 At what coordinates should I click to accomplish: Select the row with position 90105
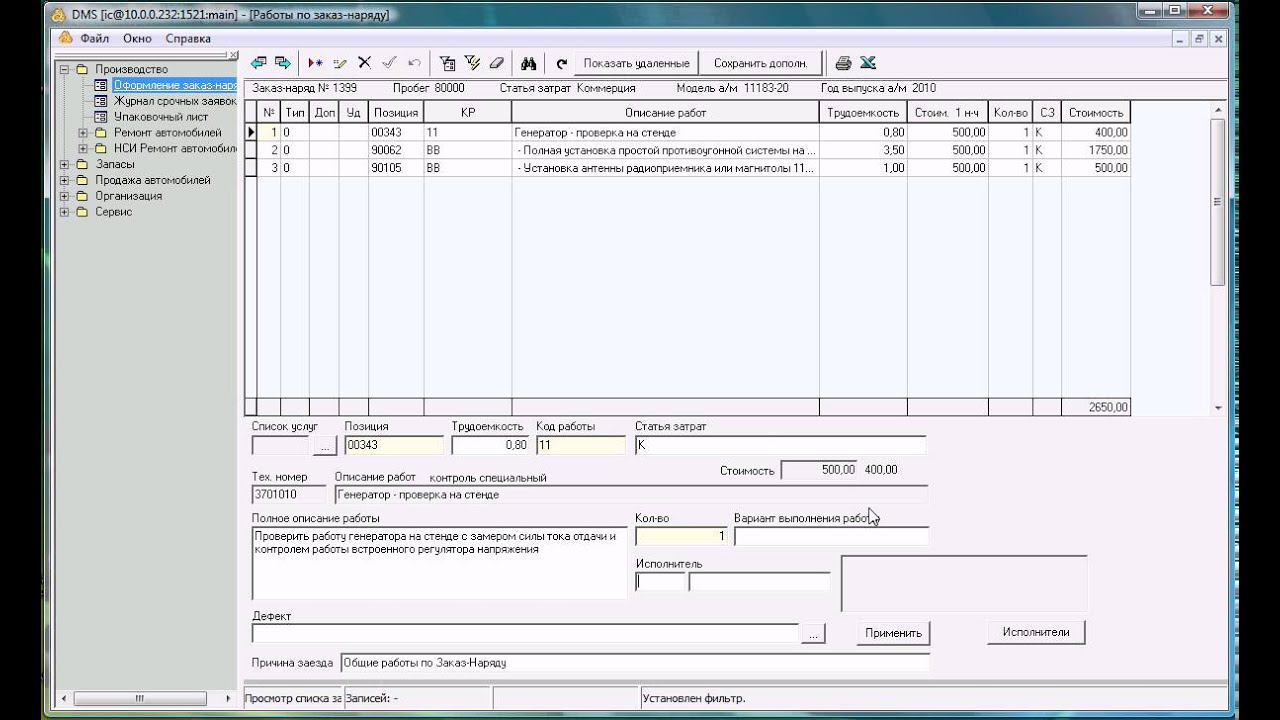(x=688, y=168)
